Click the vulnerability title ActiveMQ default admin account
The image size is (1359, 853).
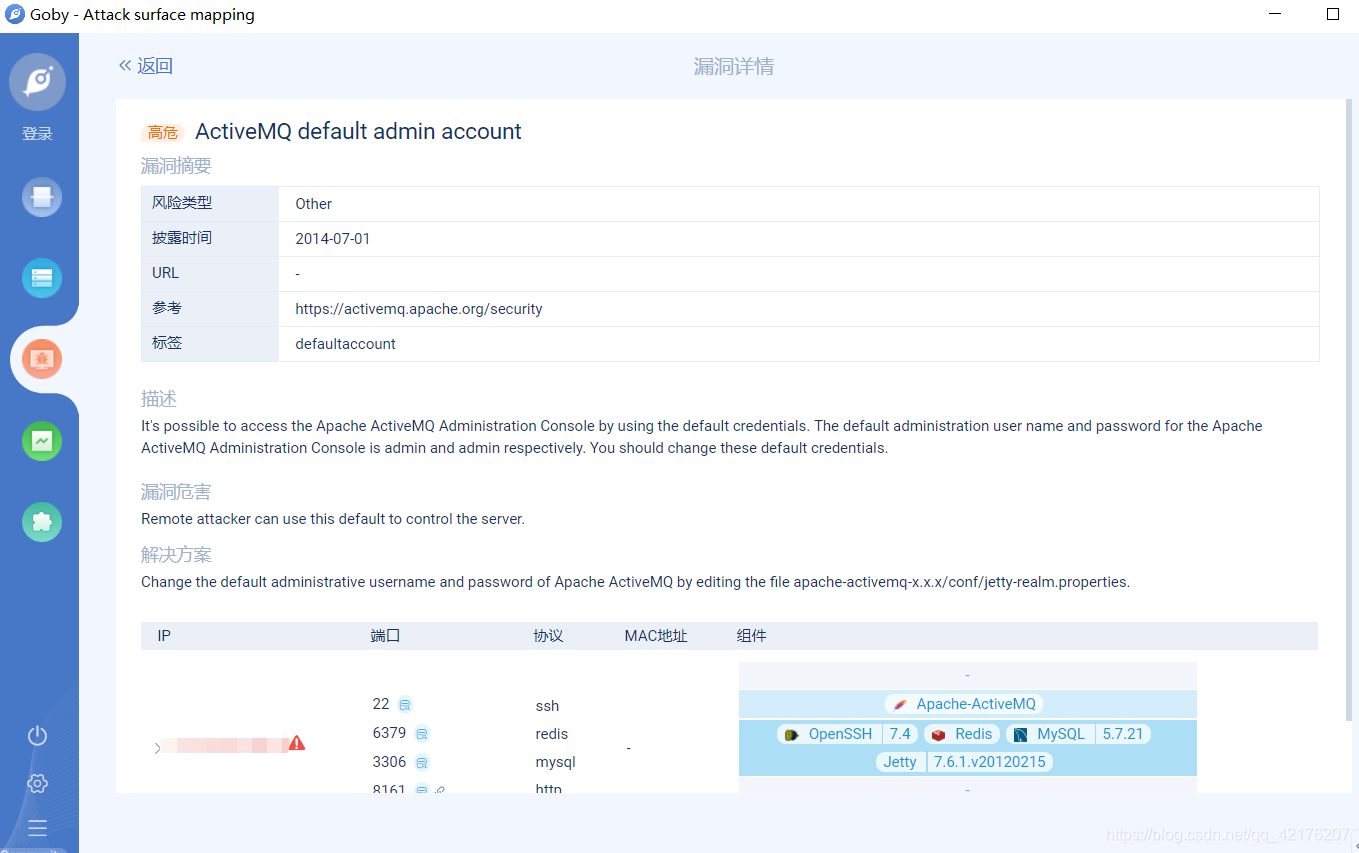point(358,131)
